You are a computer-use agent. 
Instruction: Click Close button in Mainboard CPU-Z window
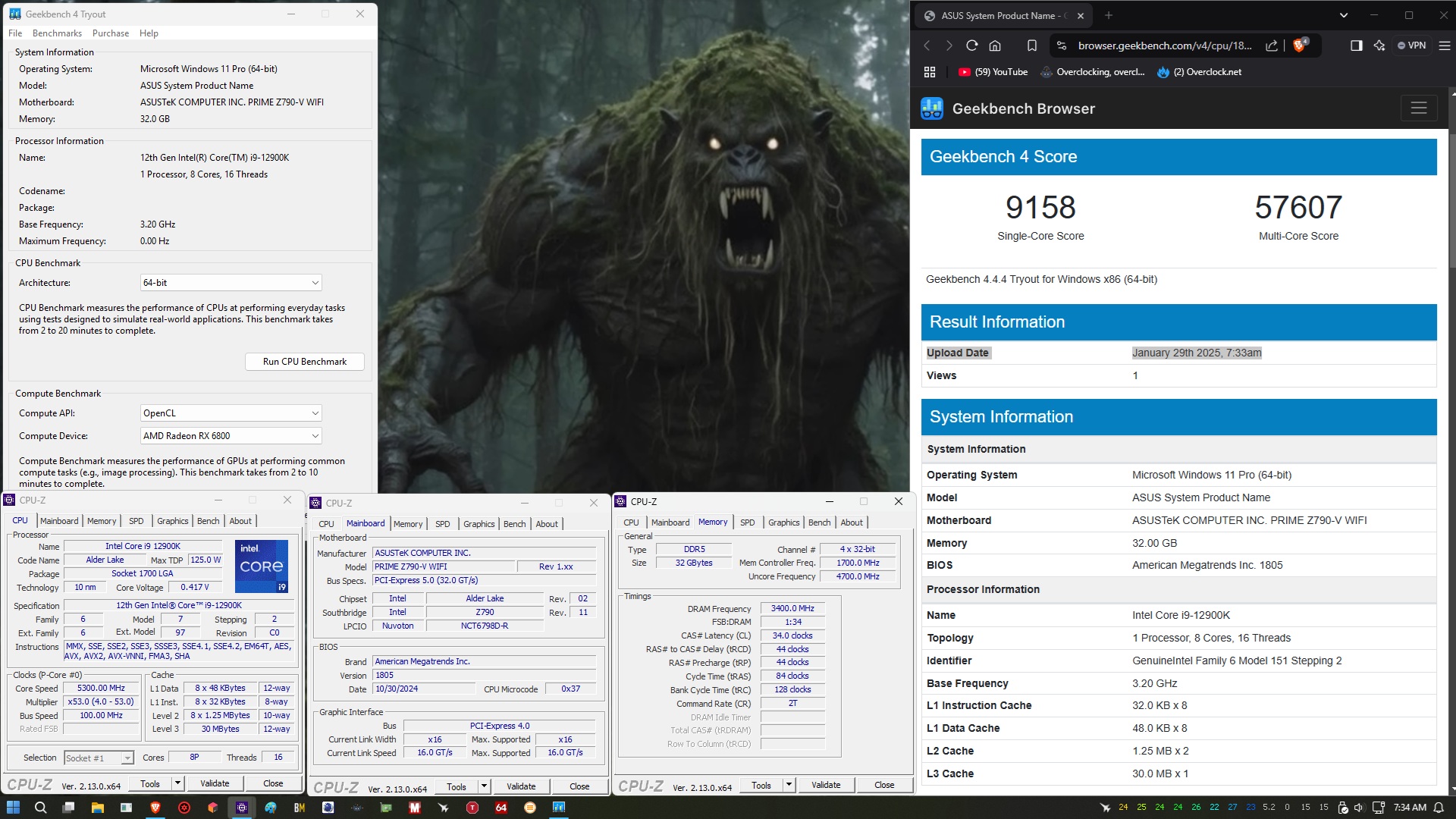[579, 786]
